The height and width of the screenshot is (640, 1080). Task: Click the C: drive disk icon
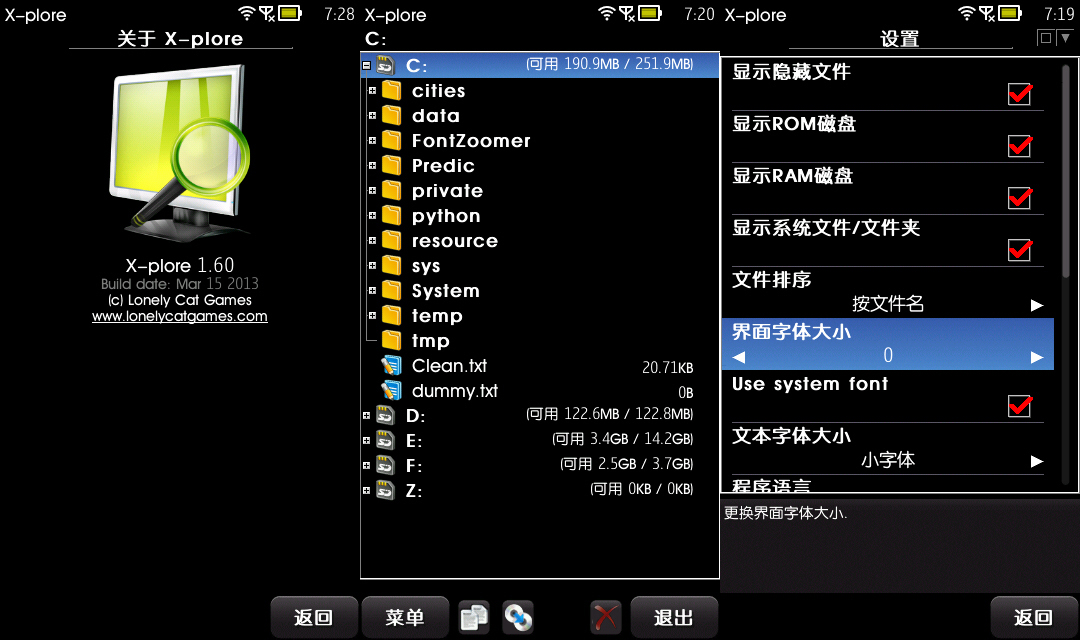(385, 65)
